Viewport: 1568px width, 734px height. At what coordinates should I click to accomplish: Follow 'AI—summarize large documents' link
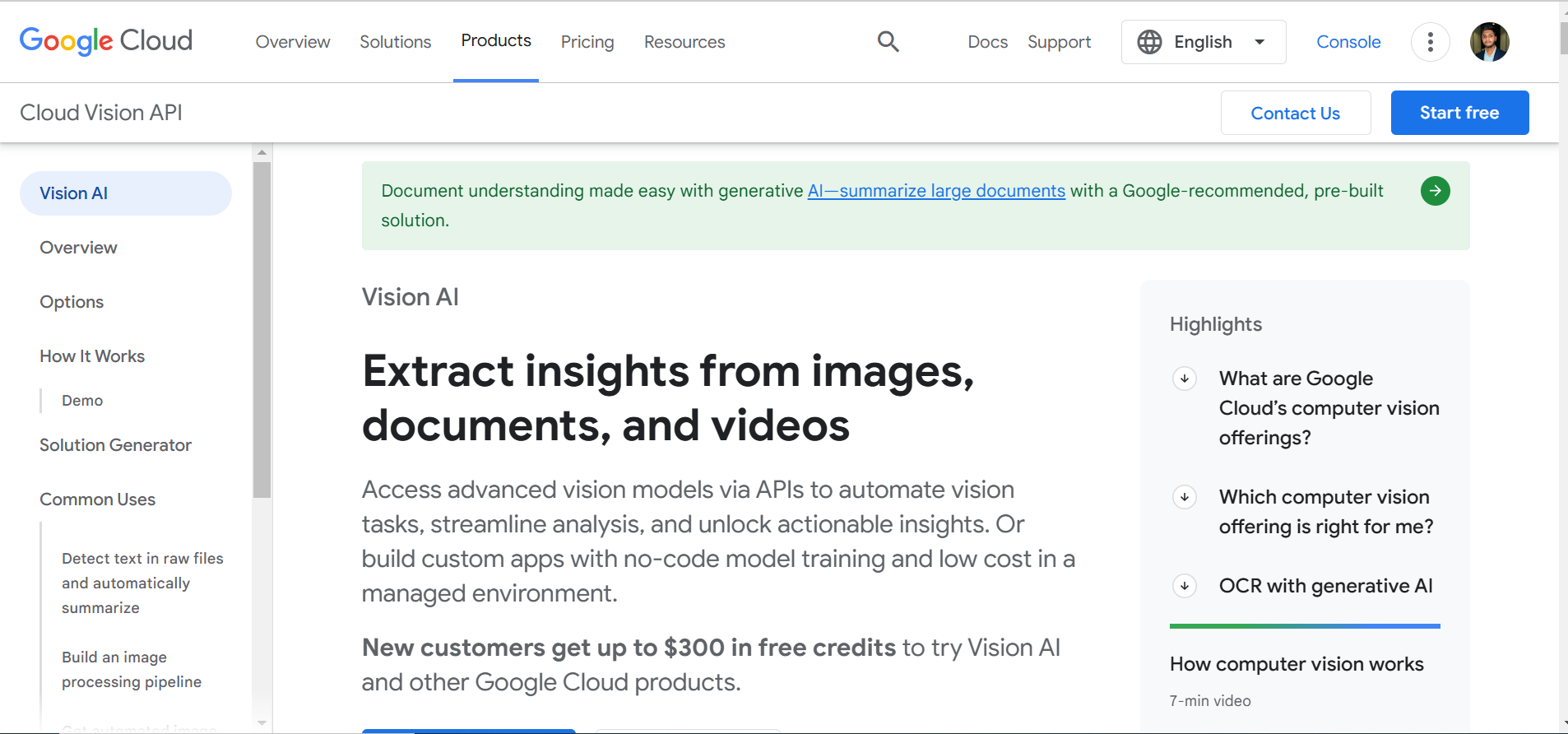936,191
